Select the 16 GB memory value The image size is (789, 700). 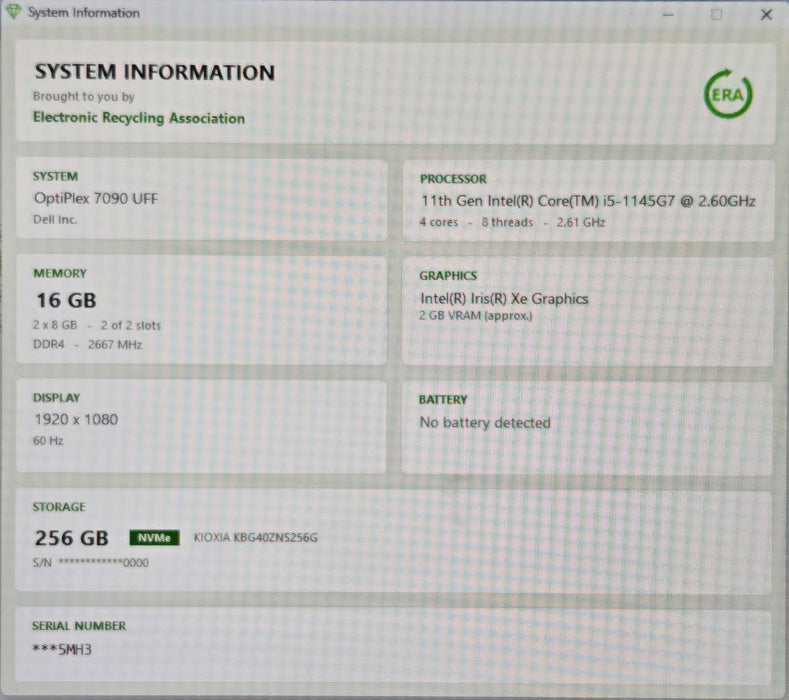click(66, 300)
